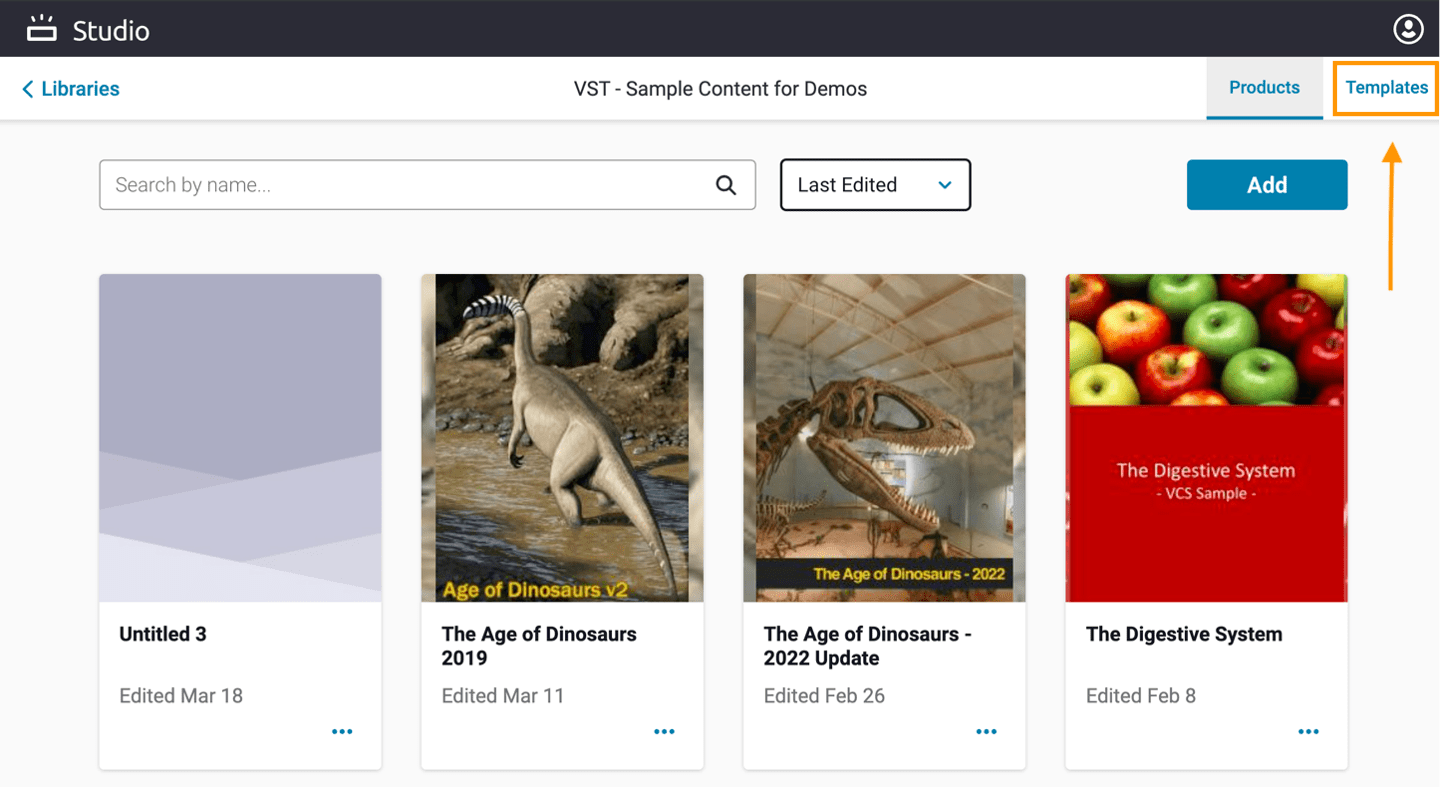This screenshot has height=791, width=1442.
Task: Switch to the Templates tab
Action: coord(1386,88)
